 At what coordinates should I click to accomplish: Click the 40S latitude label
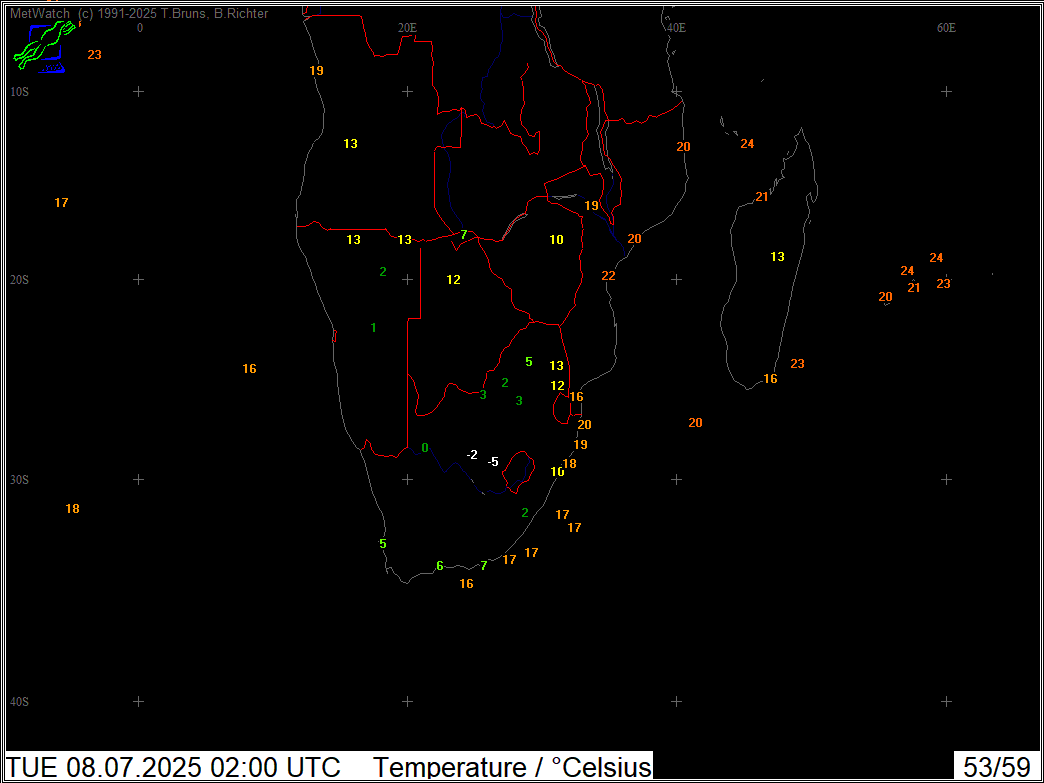click(20, 702)
